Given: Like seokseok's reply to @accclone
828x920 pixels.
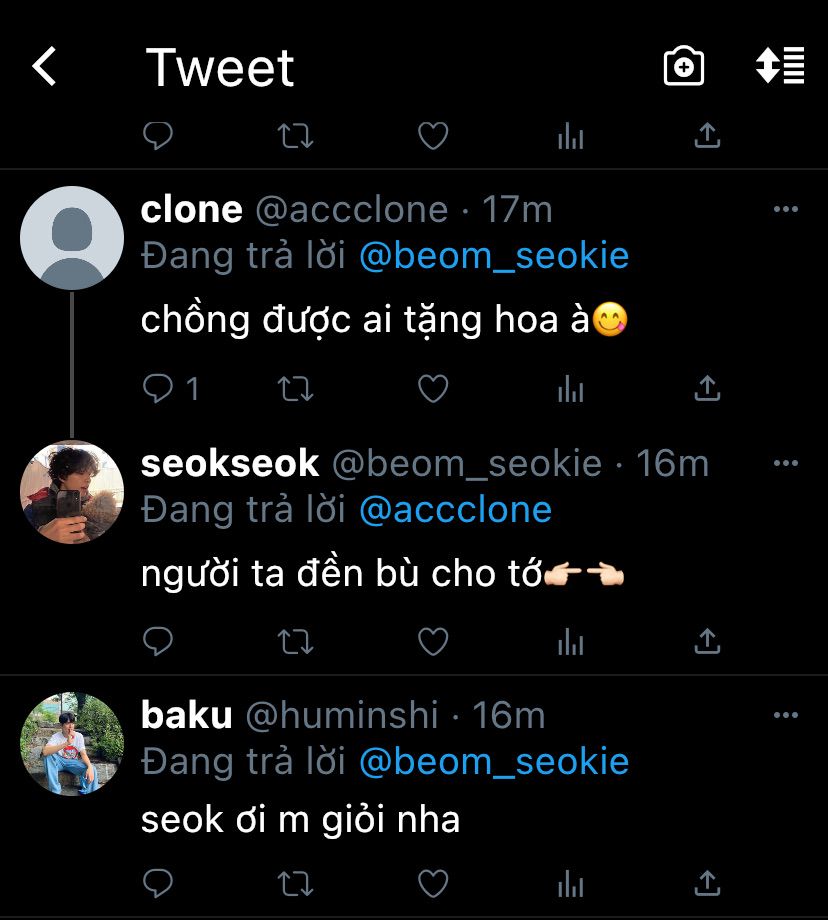Looking at the screenshot, I should [x=432, y=641].
